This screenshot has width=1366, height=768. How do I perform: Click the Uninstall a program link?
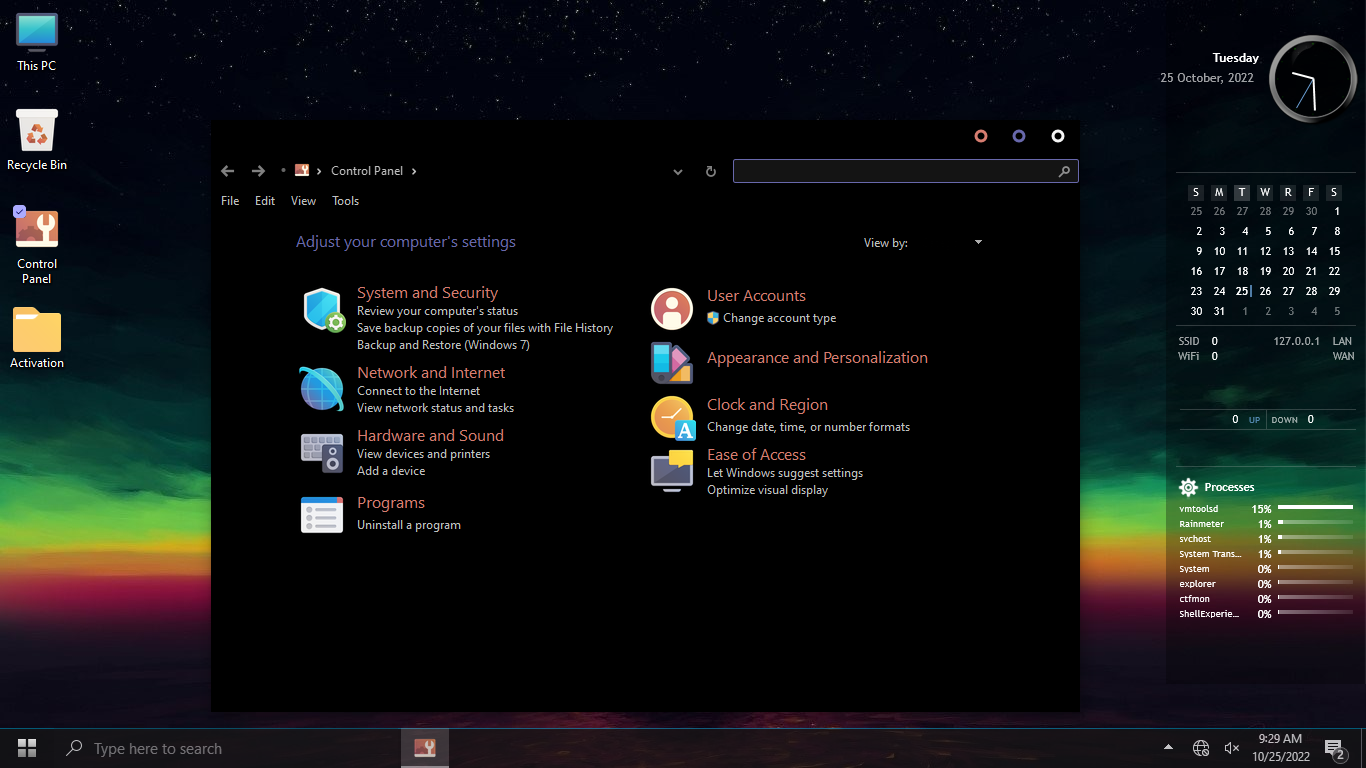click(x=408, y=525)
